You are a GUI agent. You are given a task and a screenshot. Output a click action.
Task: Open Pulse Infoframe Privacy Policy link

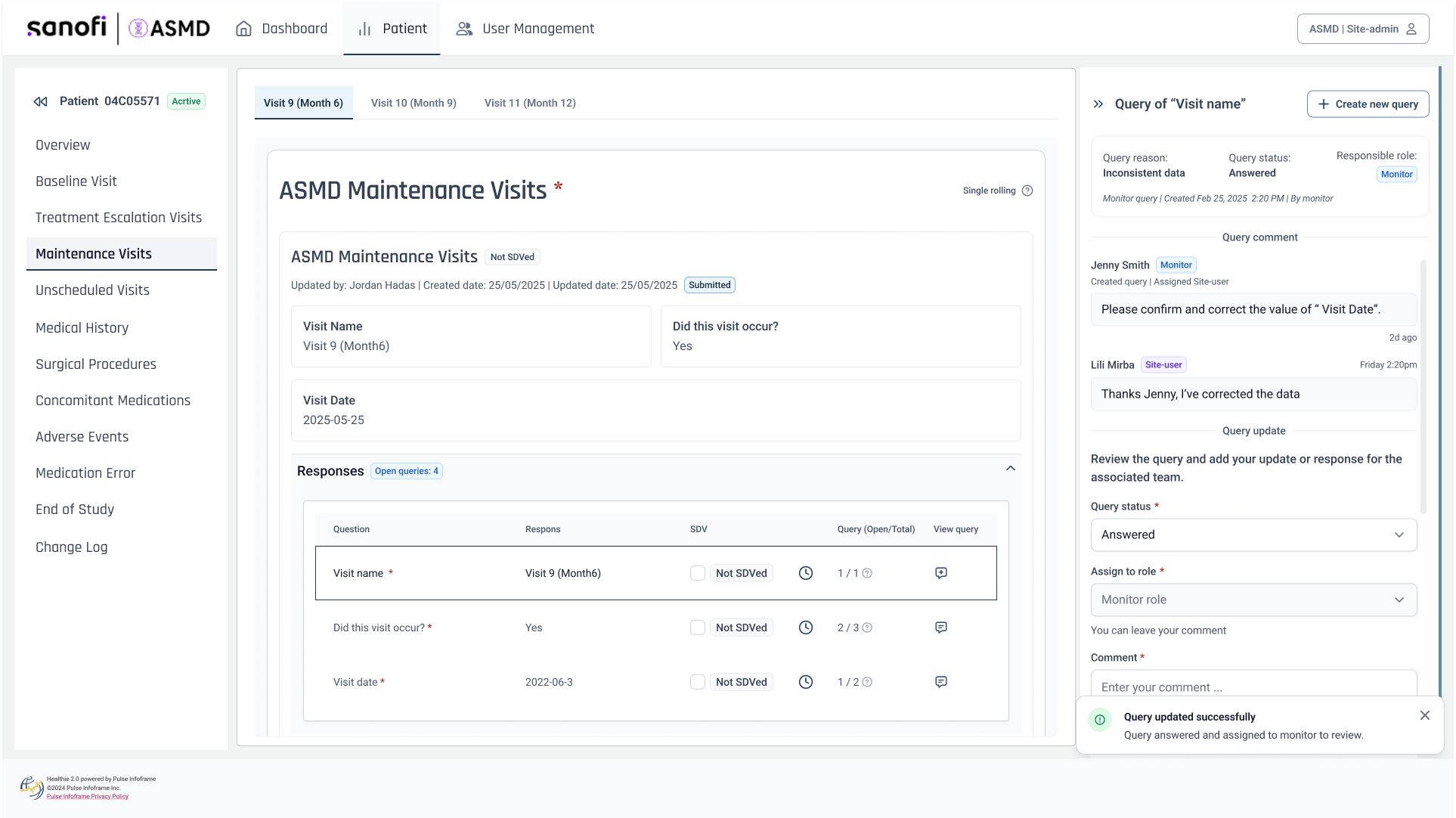click(88, 797)
